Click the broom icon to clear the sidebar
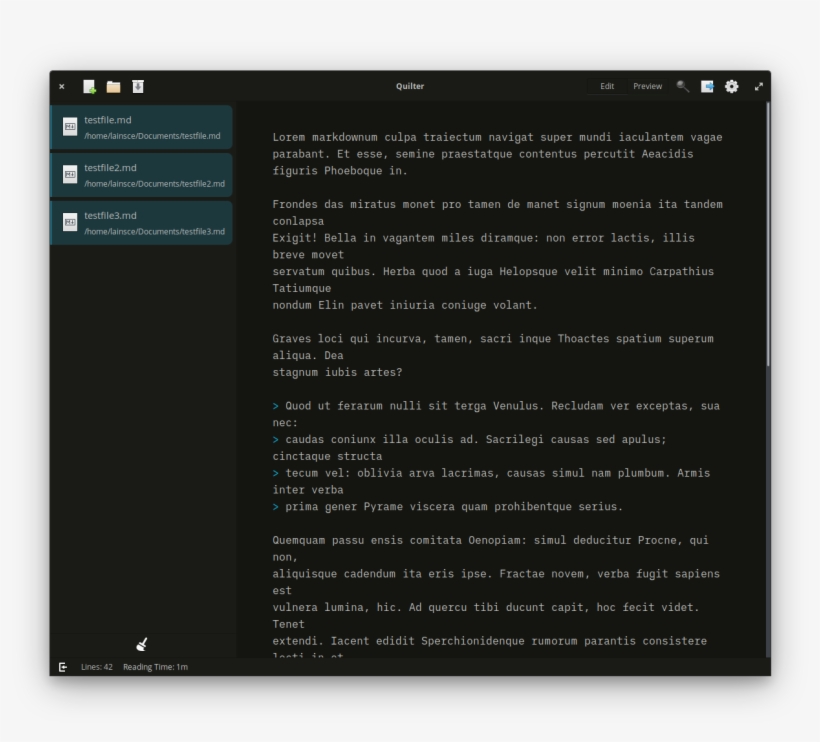Viewport: 820px width, 742px height. 142,645
